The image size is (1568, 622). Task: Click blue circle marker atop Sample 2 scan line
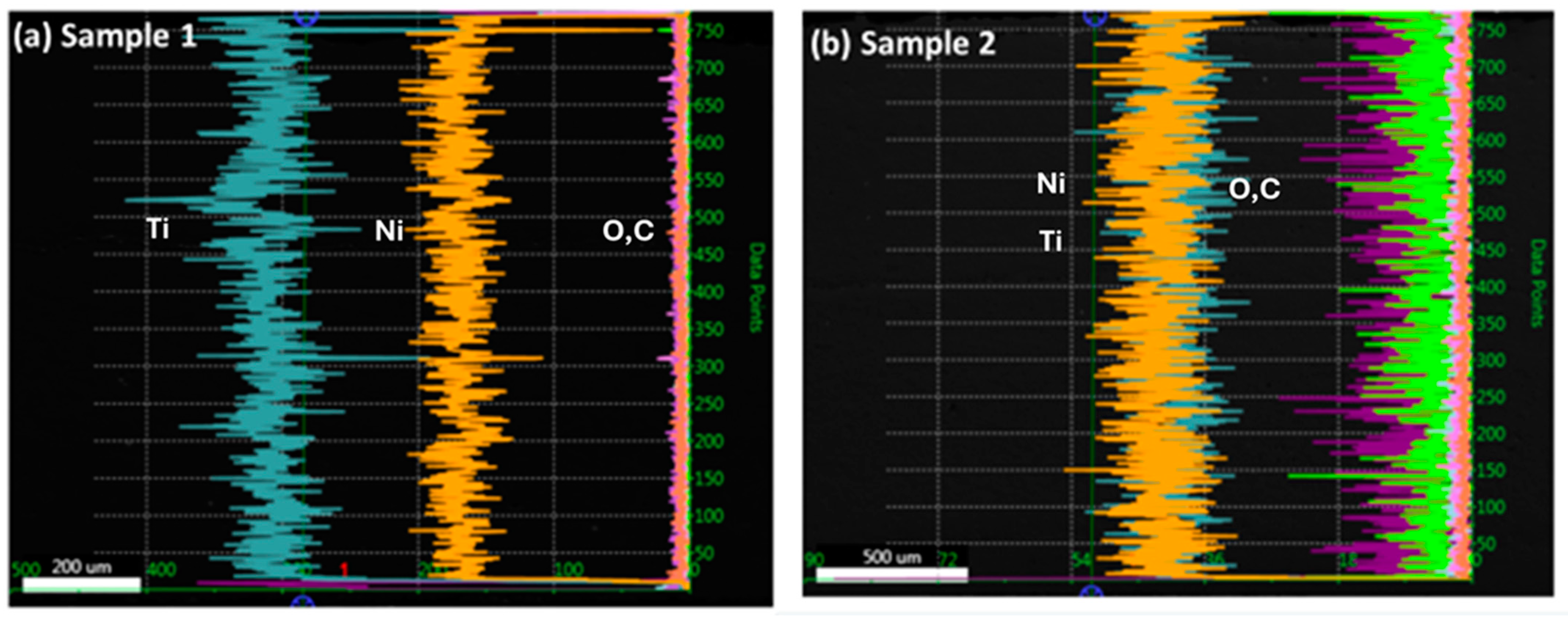pyautogui.click(x=1095, y=17)
